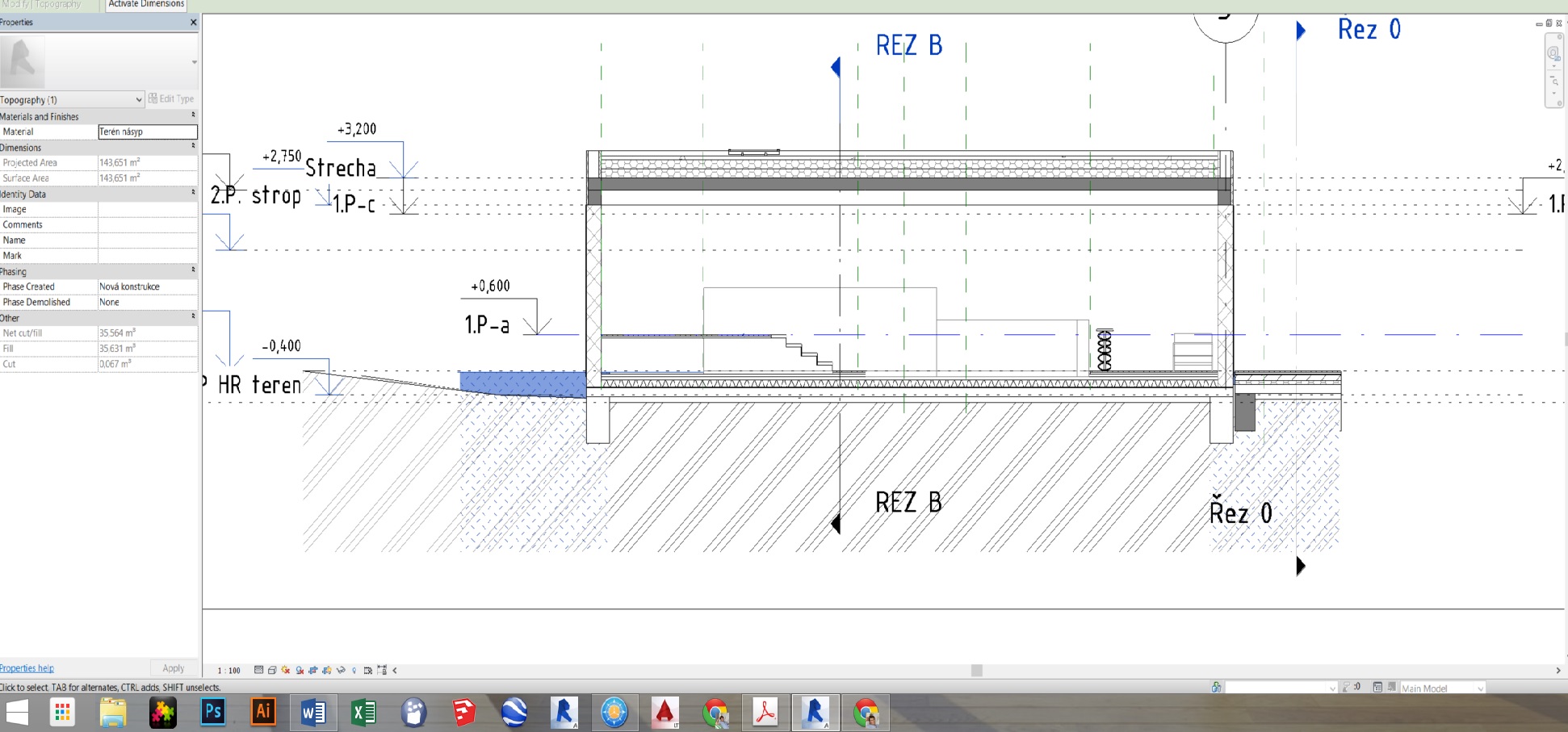Screen dimensions: 1568x732
Task: Click the Material field Terén násyp
Action: (x=147, y=132)
